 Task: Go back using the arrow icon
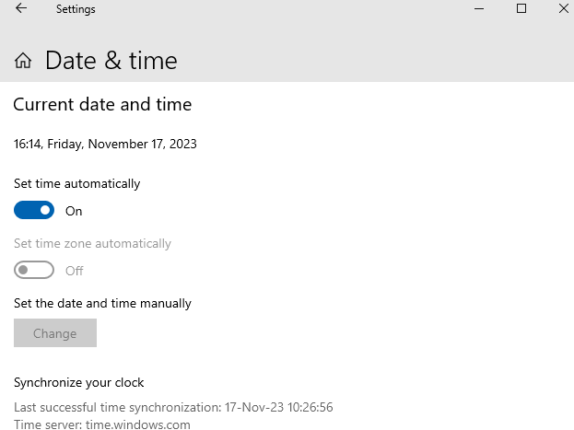[x=21, y=8]
